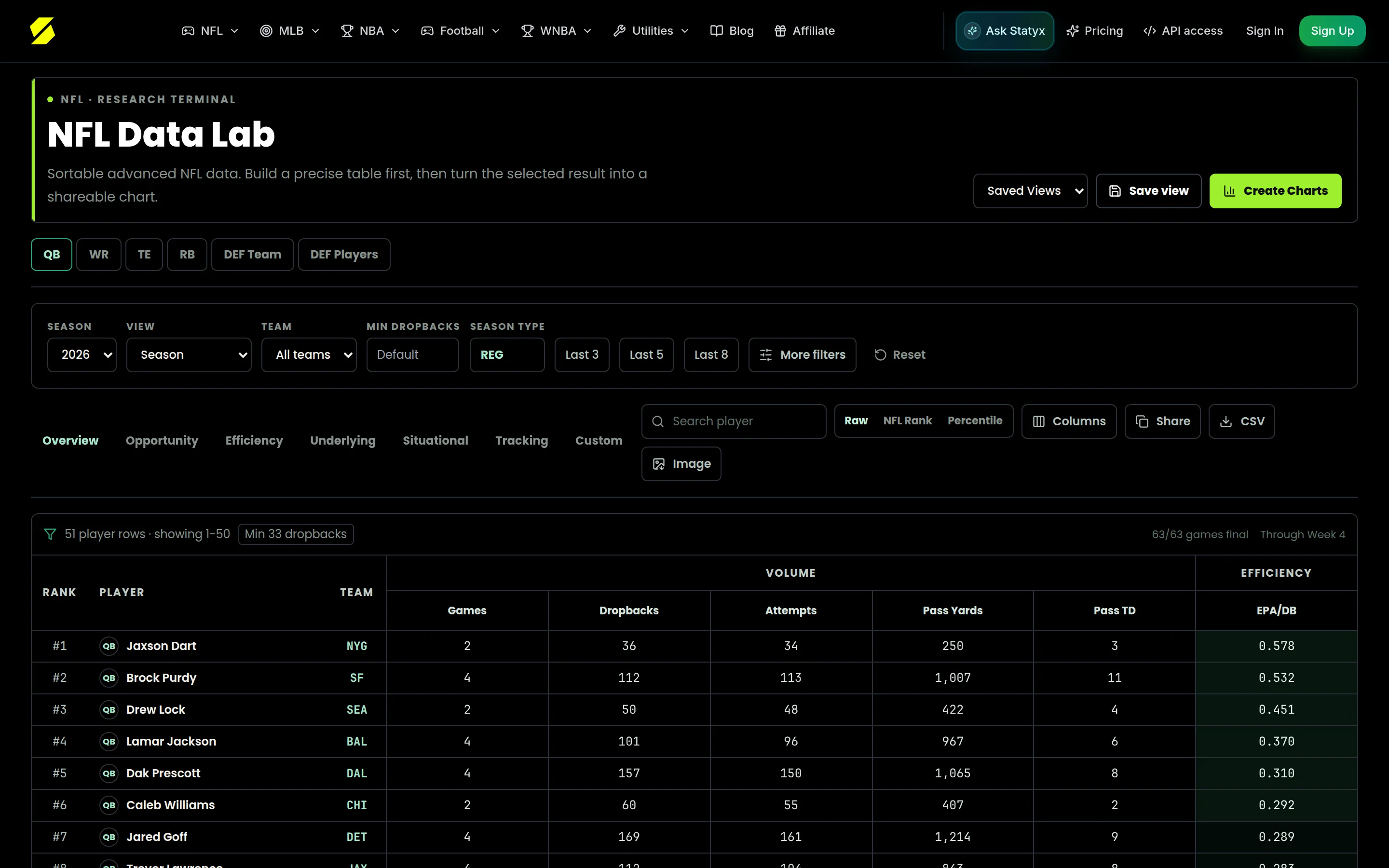This screenshot has height=868, width=1389.
Task: Click the filter funnel icon above the table
Action: click(50, 534)
